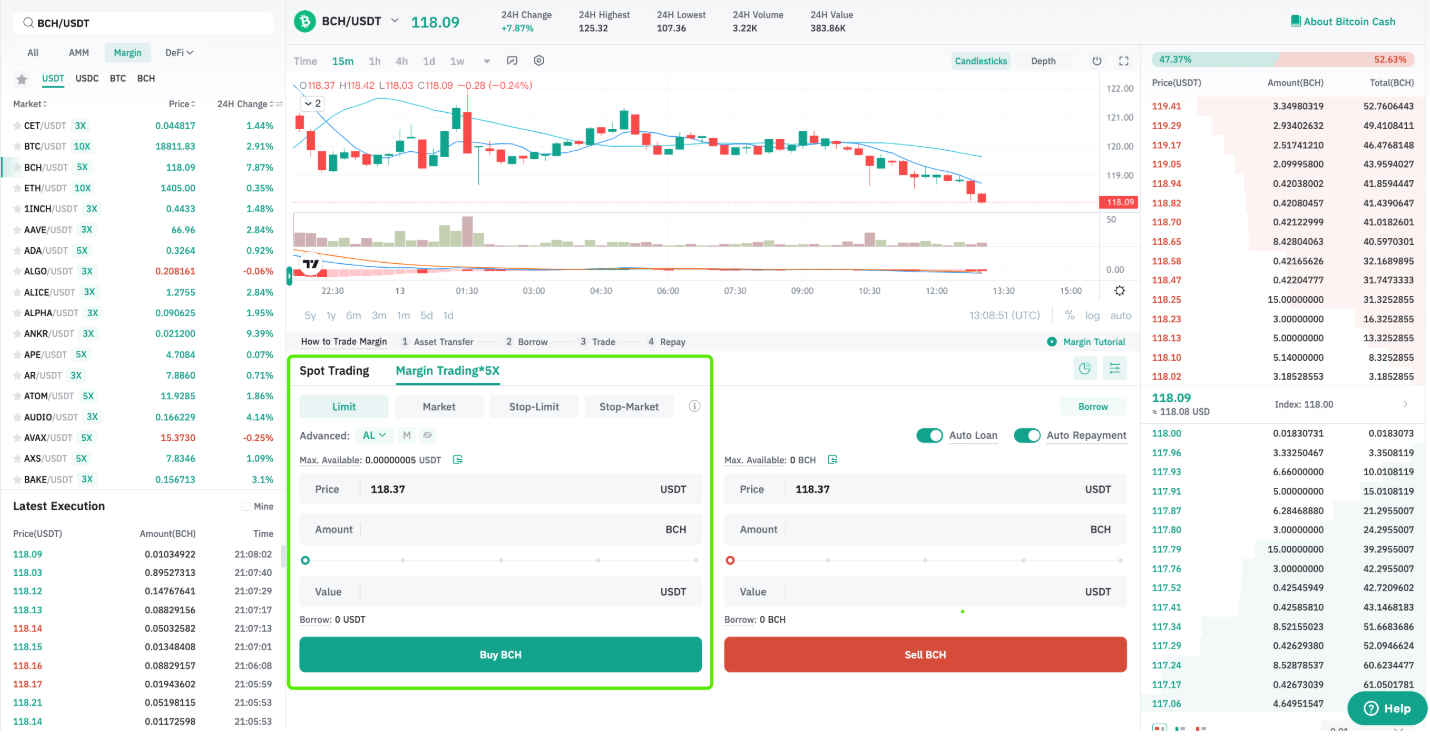1430x743 pixels.
Task: Set chart interval to 4h
Action: point(401,61)
